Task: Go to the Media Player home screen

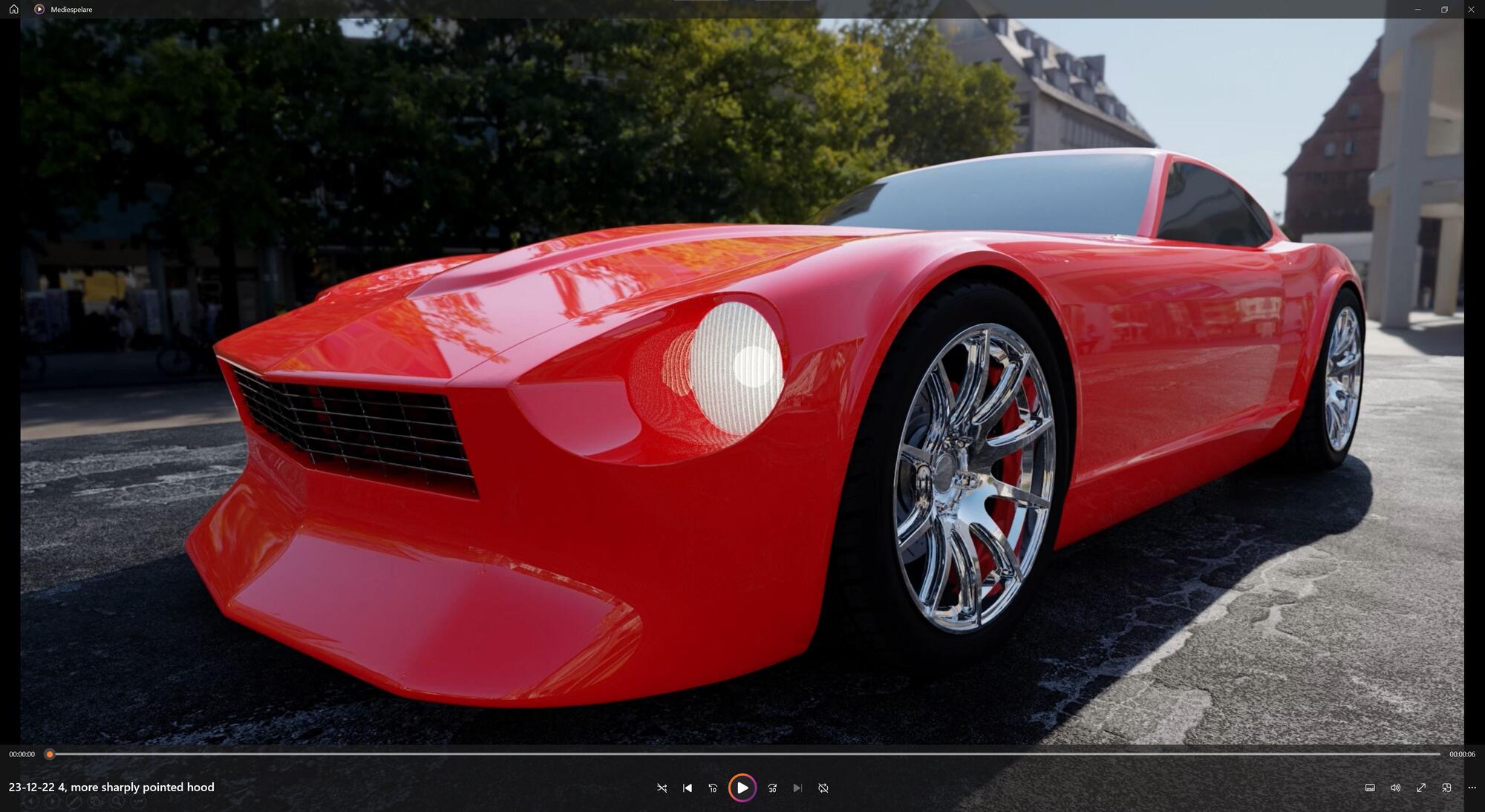Action: coord(13,9)
